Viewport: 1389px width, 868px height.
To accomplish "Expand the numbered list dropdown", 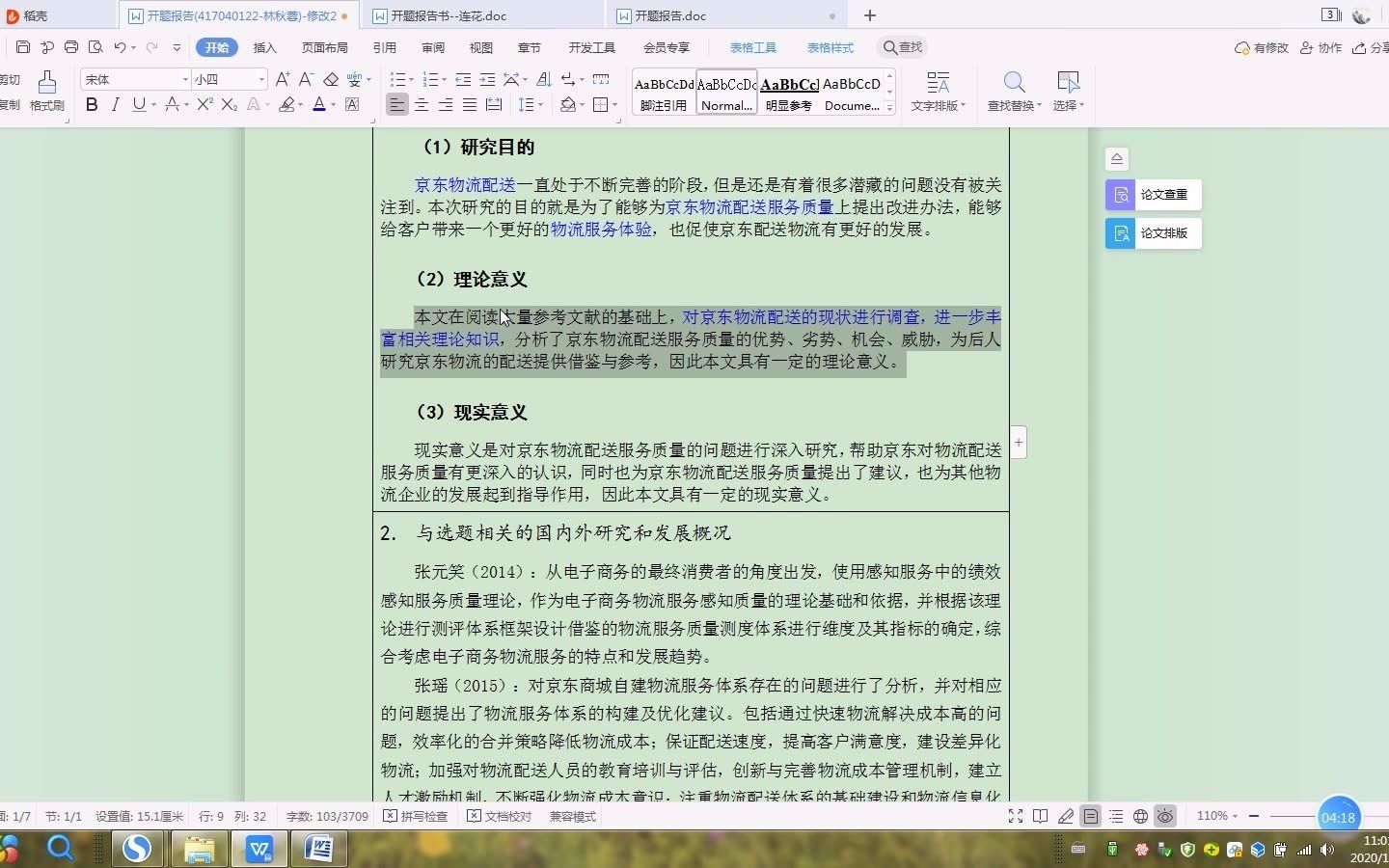I will pyautogui.click(x=445, y=80).
